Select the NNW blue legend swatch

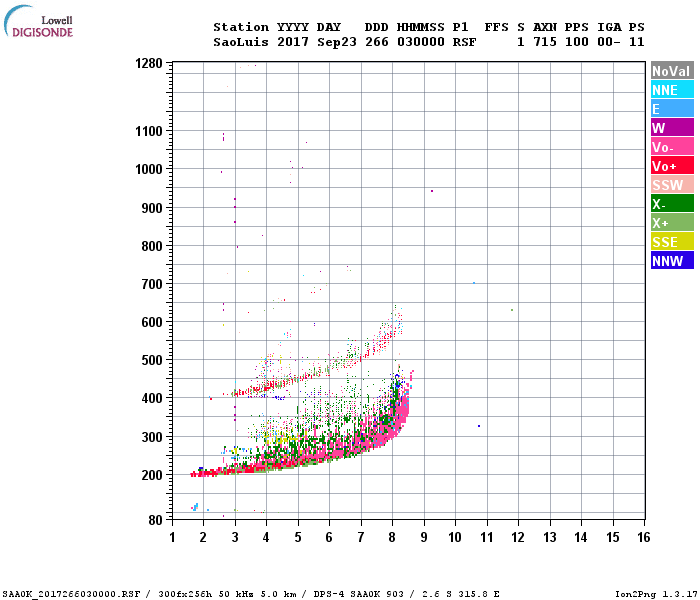click(x=672, y=261)
